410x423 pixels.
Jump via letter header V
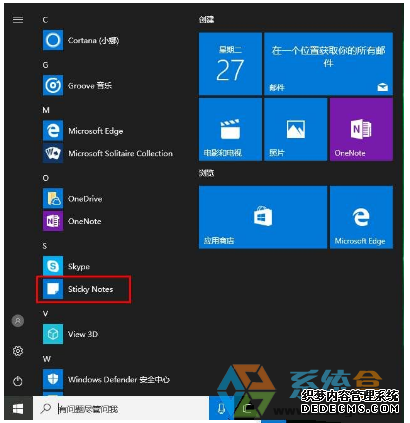(x=45, y=314)
